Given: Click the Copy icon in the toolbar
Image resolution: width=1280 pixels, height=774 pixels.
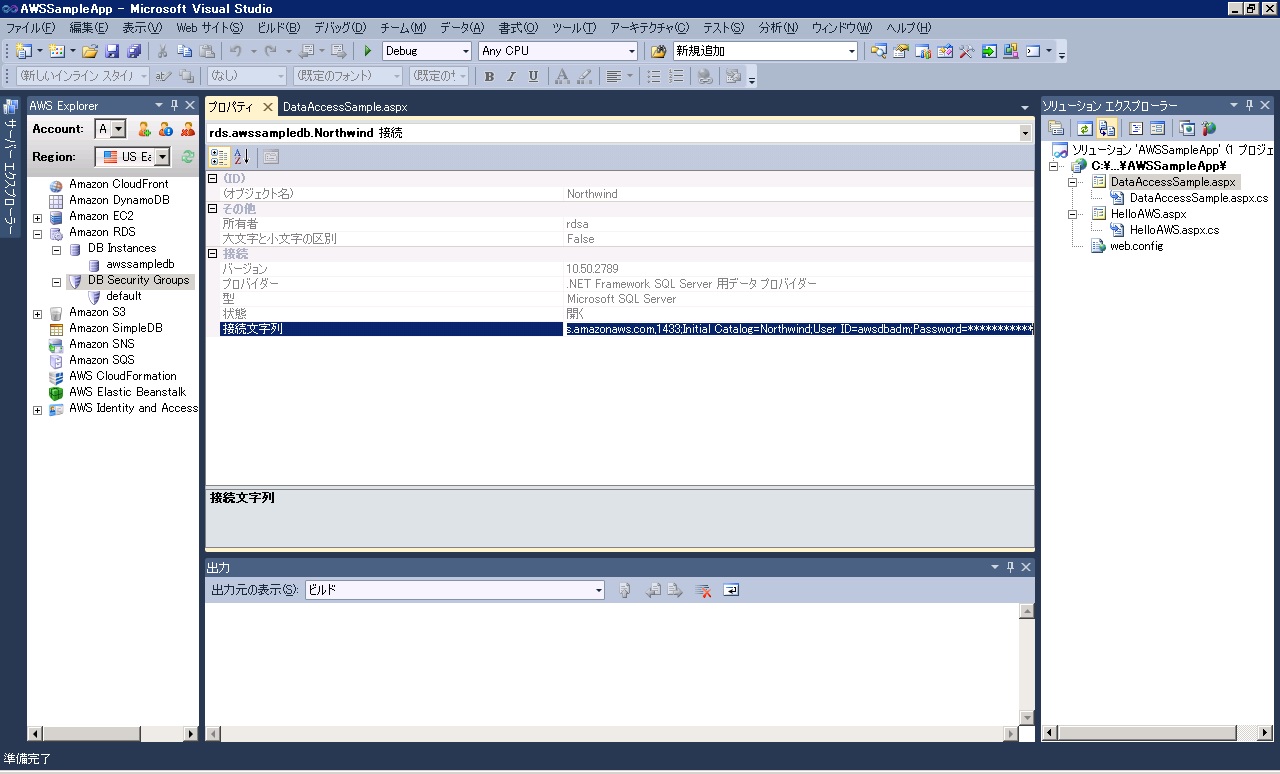Looking at the screenshot, I should [x=184, y=51].
